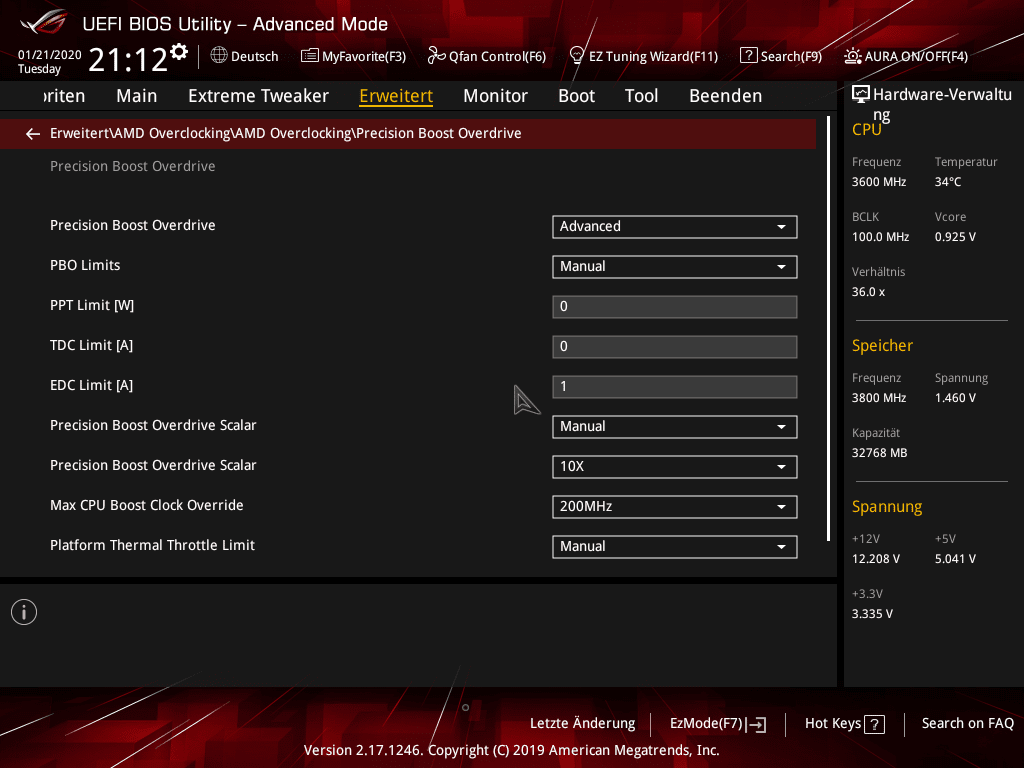Click the CPU temperature 34°C value

(x=948, y=182)
